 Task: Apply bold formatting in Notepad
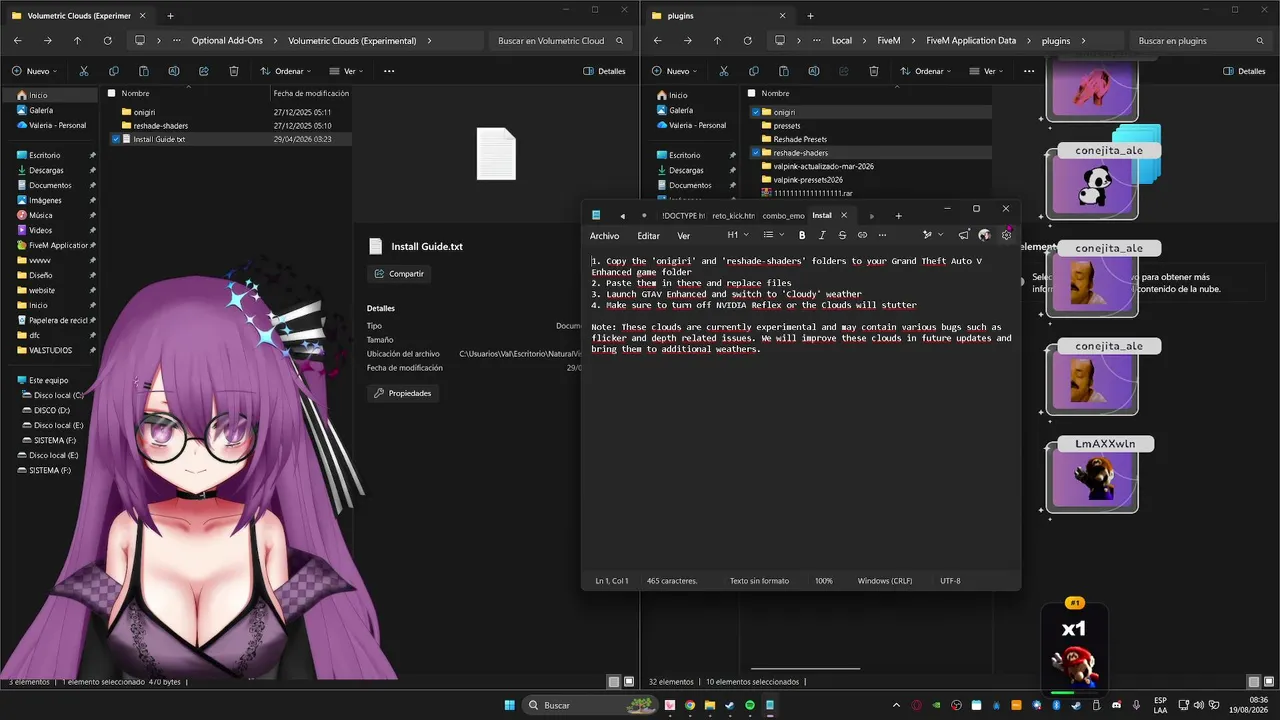802,235
